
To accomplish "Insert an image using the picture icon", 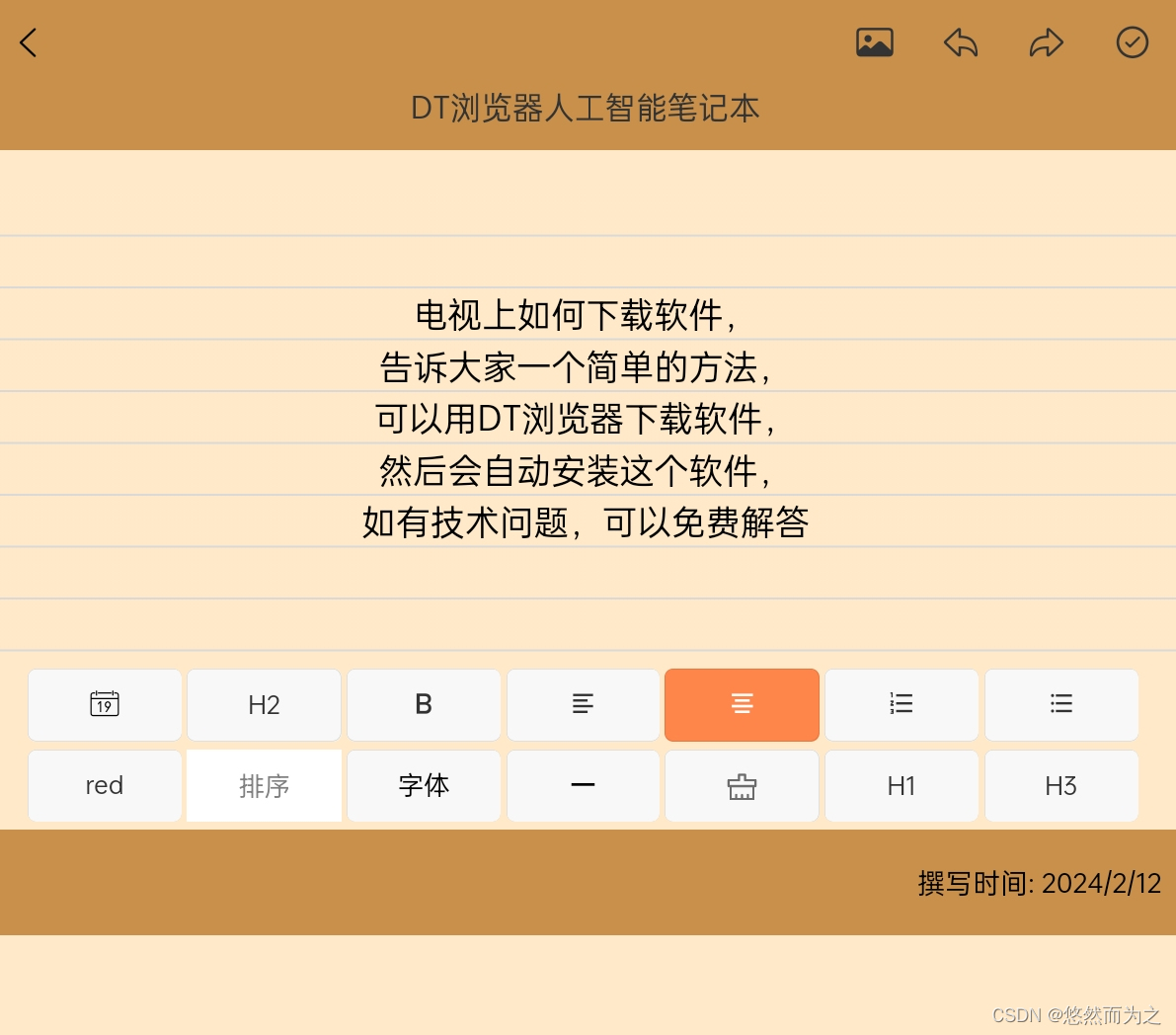I will coord(875,42).
